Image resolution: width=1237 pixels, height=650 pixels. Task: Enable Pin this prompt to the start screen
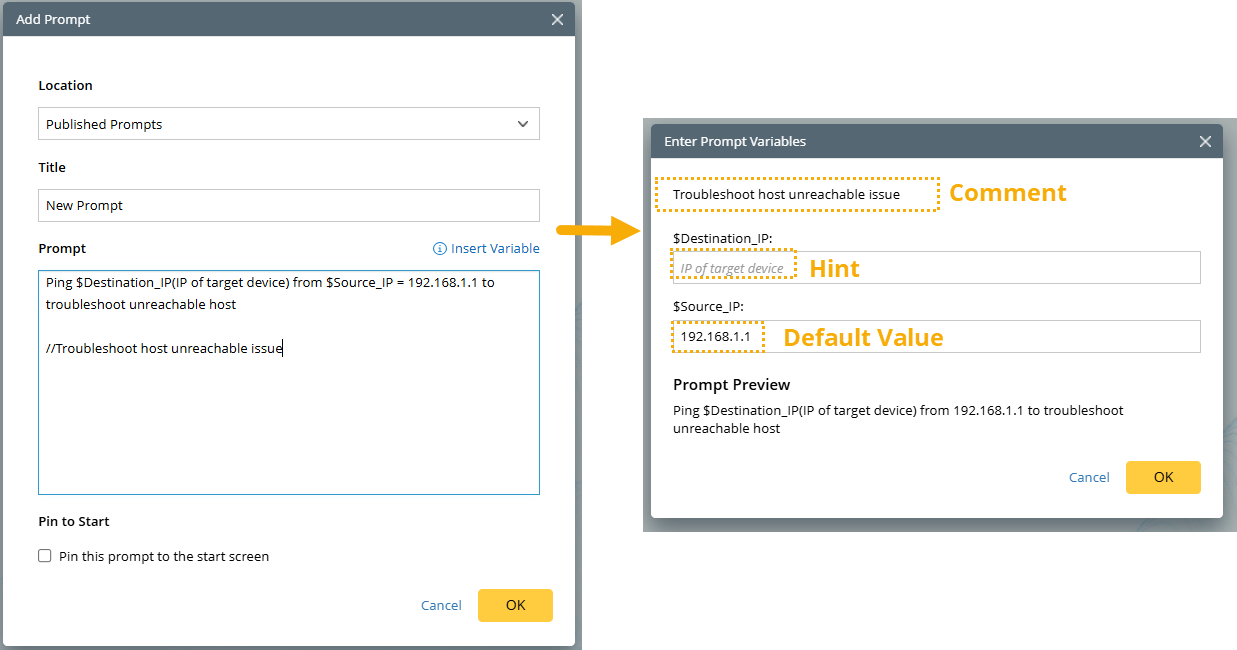pyautogui.click(x=45, y=556)
